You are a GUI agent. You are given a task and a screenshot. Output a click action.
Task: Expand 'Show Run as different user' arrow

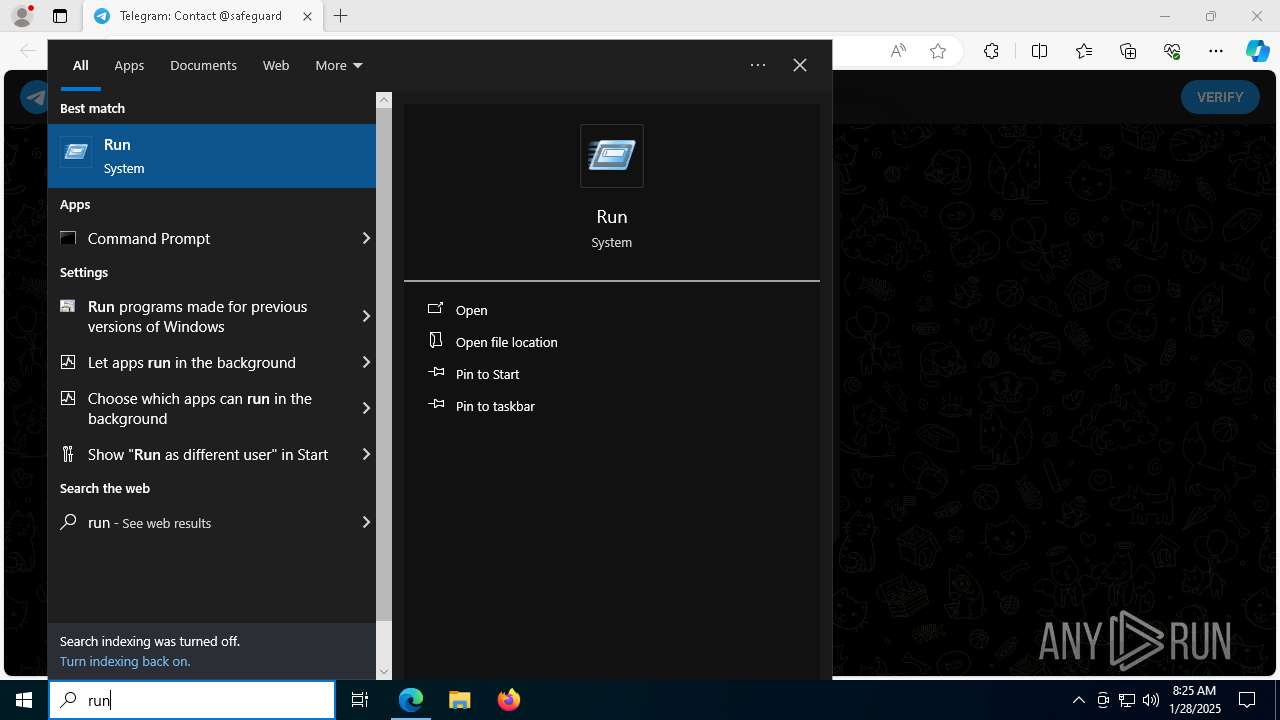tap(366, 454)
